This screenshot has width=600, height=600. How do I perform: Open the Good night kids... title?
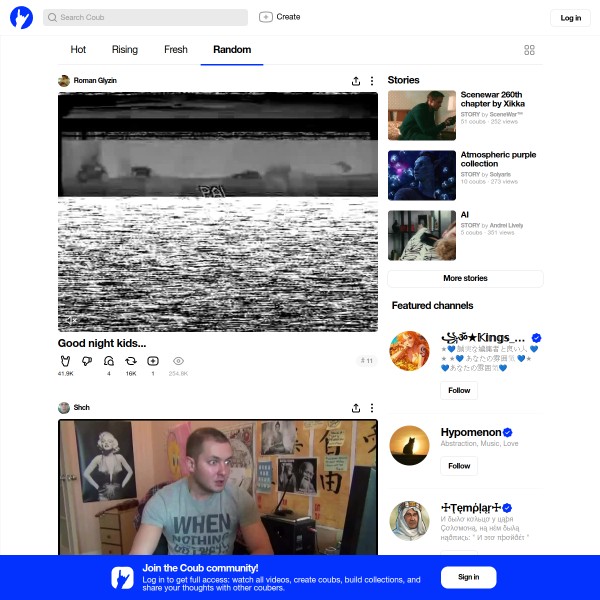[102, 343]
